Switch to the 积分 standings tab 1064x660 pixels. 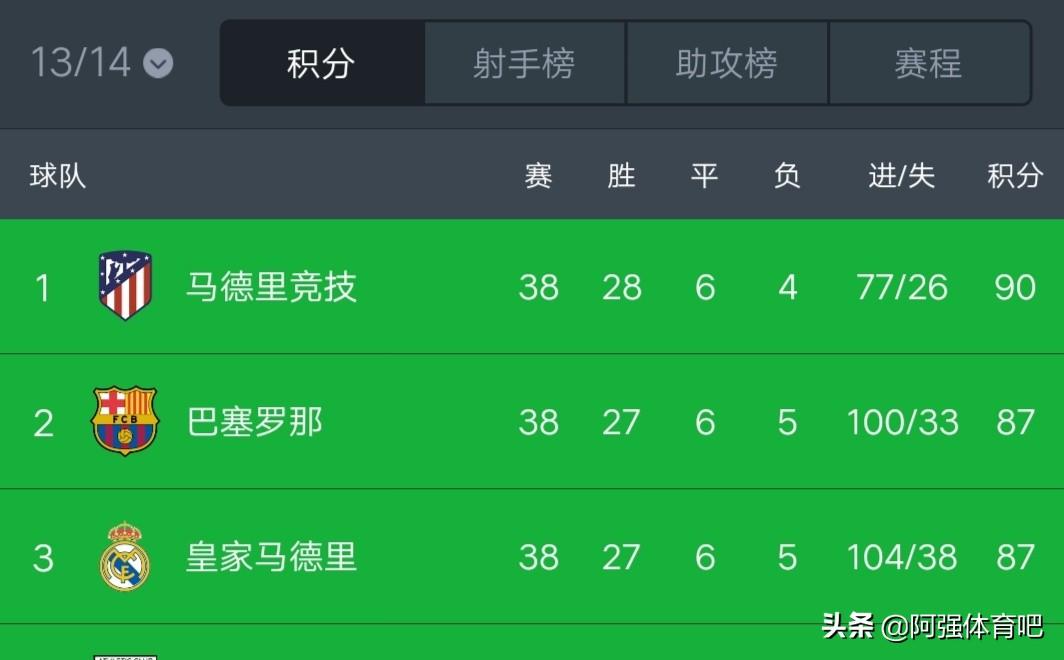pos(321,64)
